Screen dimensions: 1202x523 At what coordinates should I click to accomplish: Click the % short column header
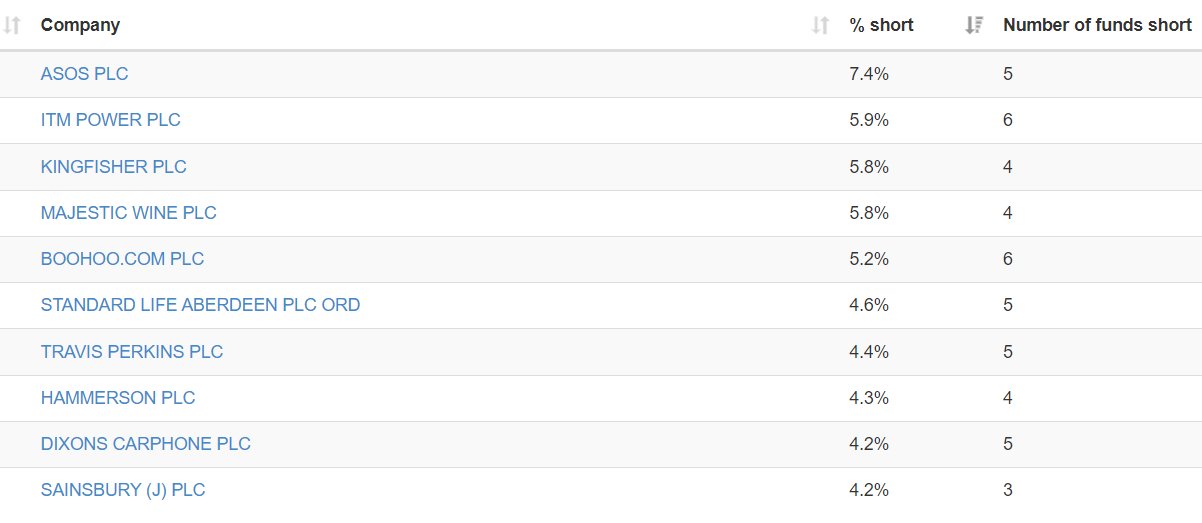[x=881, y=26]
